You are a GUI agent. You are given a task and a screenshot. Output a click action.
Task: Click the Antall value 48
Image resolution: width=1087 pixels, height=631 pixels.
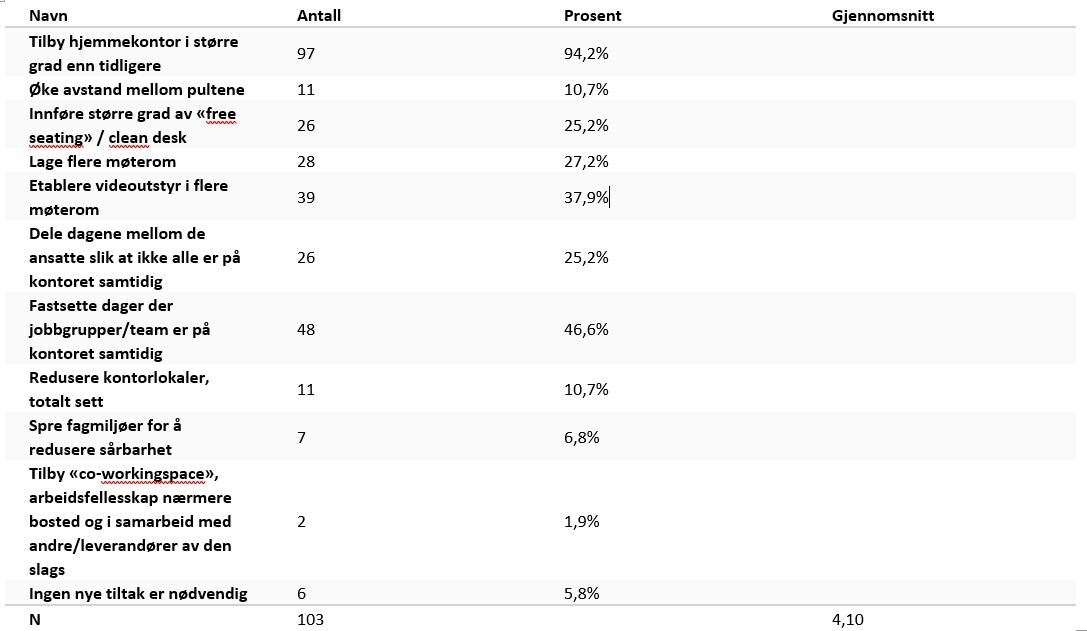(306, 330)
